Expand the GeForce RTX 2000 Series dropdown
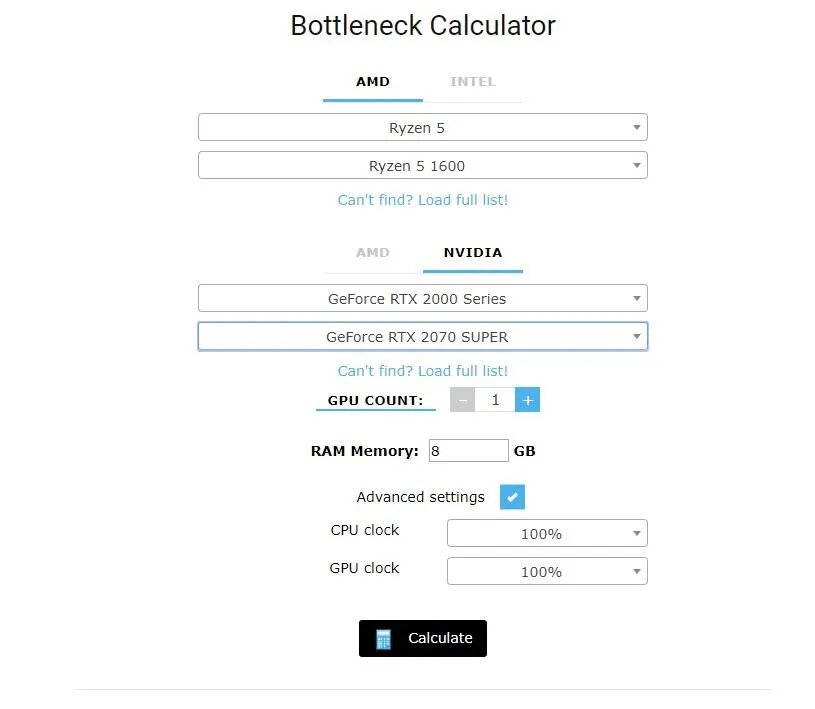The height and width of the screenshot is (709, 815). 423,298
